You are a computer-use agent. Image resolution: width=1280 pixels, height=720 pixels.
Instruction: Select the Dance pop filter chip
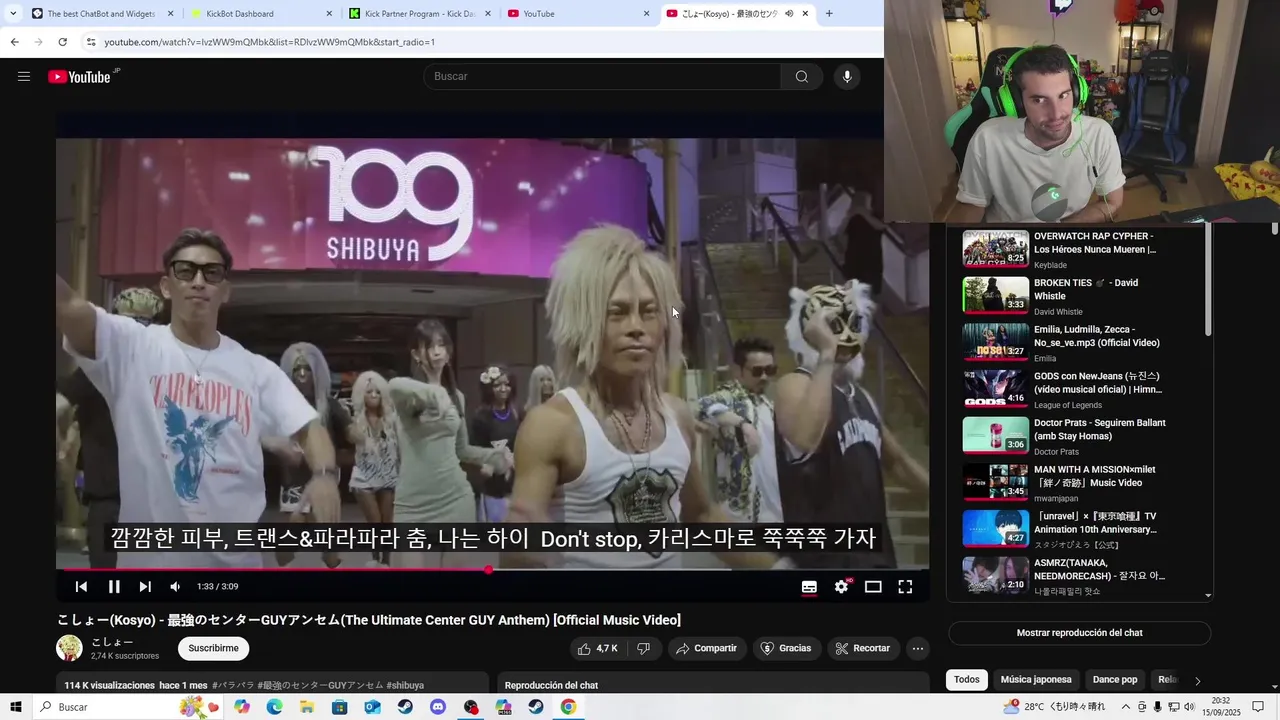[1114, 680]
